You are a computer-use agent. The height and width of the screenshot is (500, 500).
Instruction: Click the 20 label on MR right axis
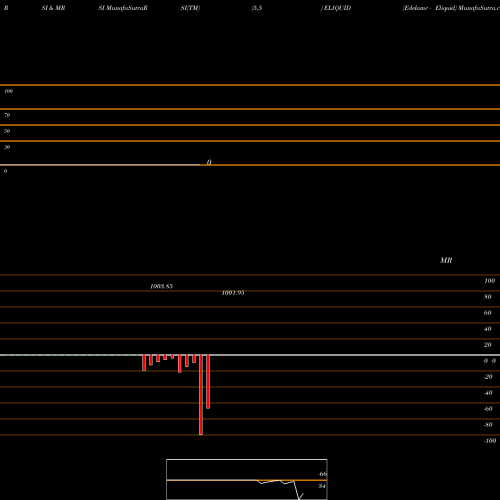pos(488,345)
